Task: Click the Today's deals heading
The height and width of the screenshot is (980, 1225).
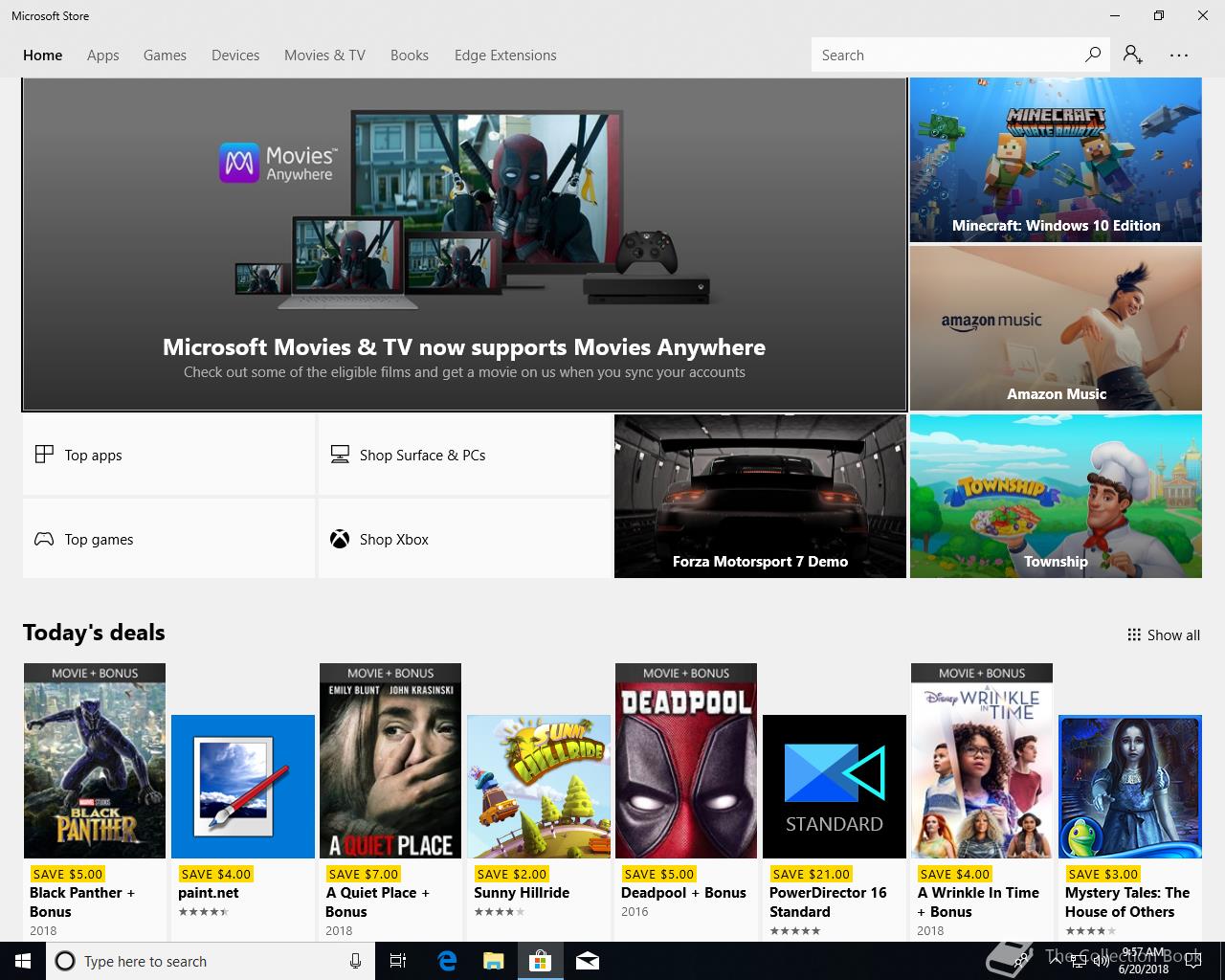Action: [94, 633]
